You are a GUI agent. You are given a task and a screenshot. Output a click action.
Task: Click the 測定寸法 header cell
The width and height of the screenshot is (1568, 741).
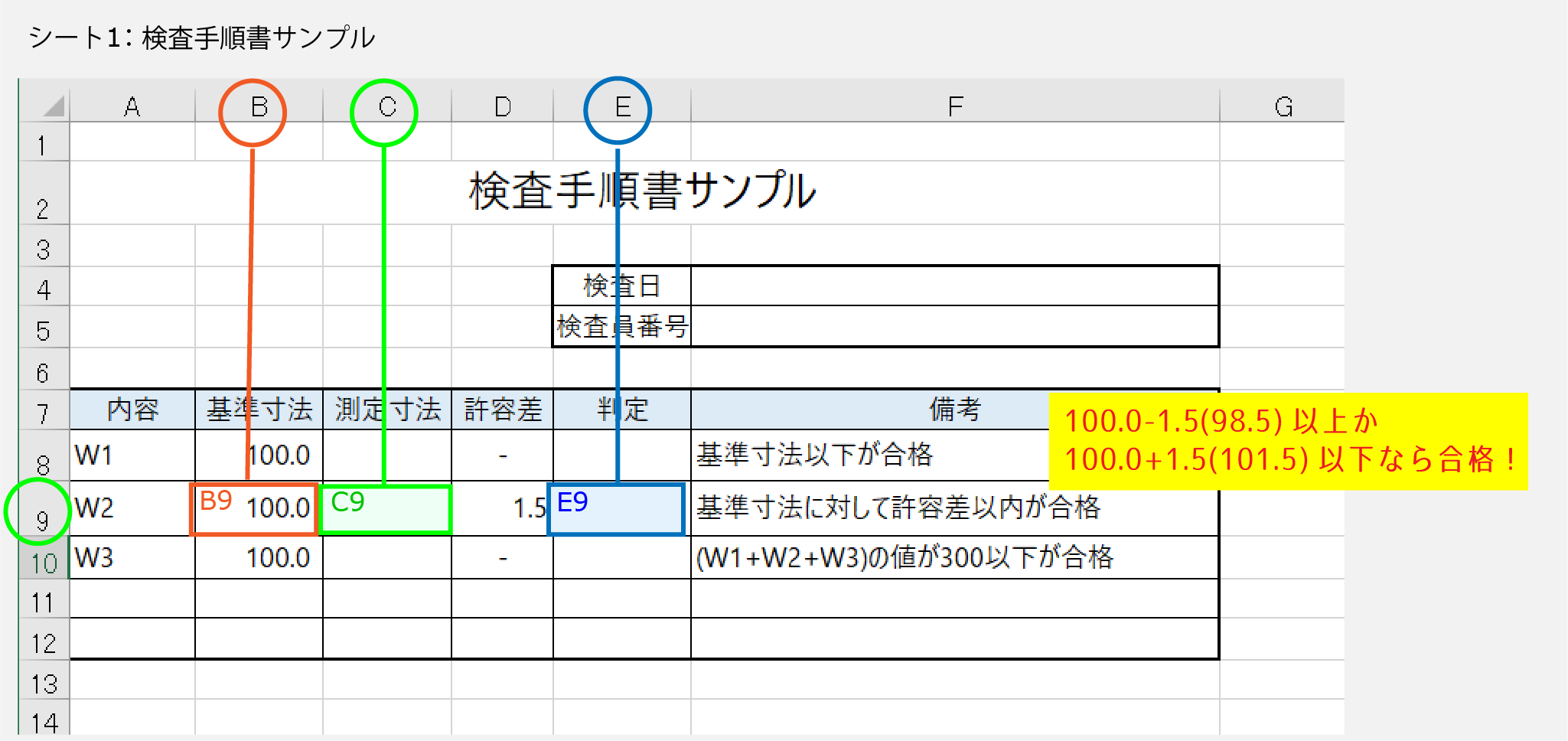click(387, 410)
